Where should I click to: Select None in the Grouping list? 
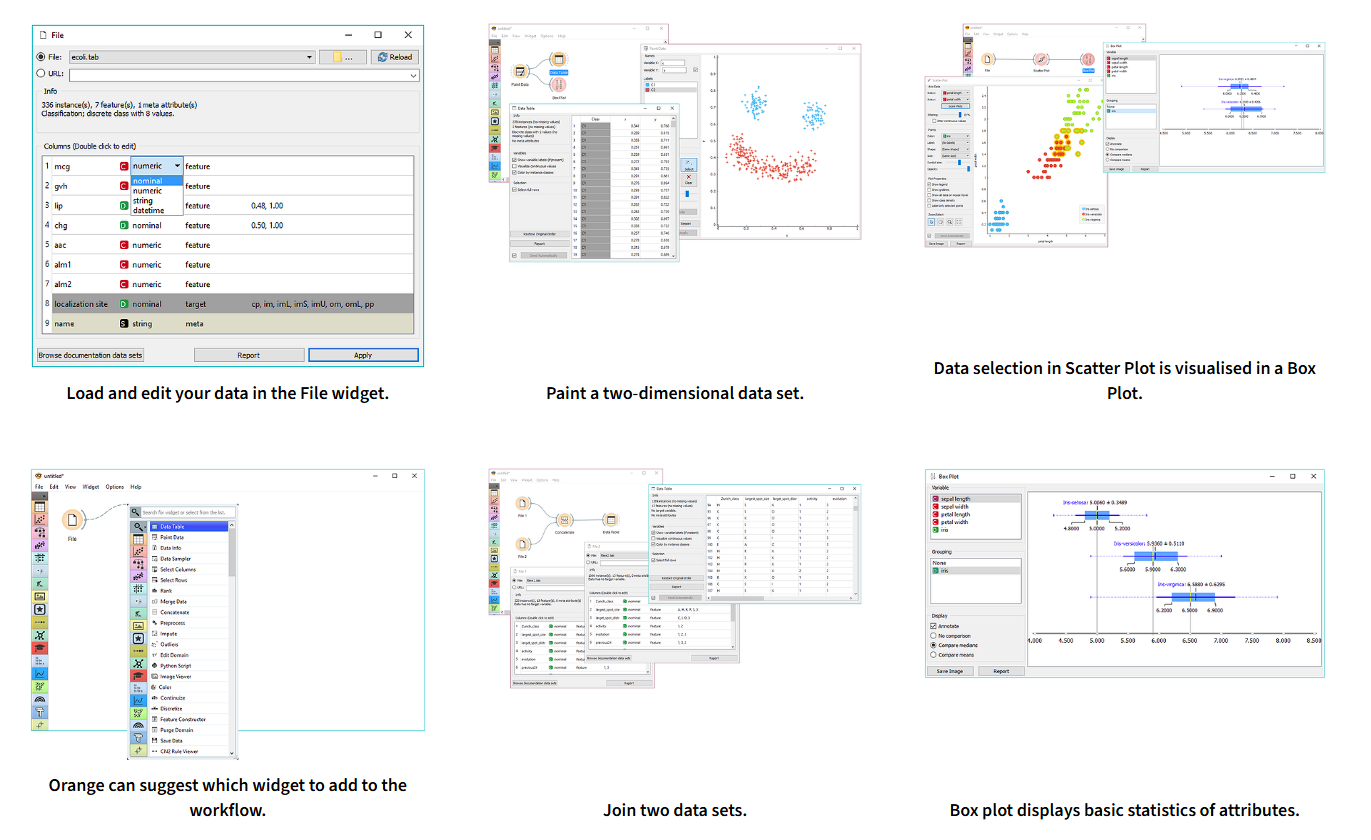(975, 561)
